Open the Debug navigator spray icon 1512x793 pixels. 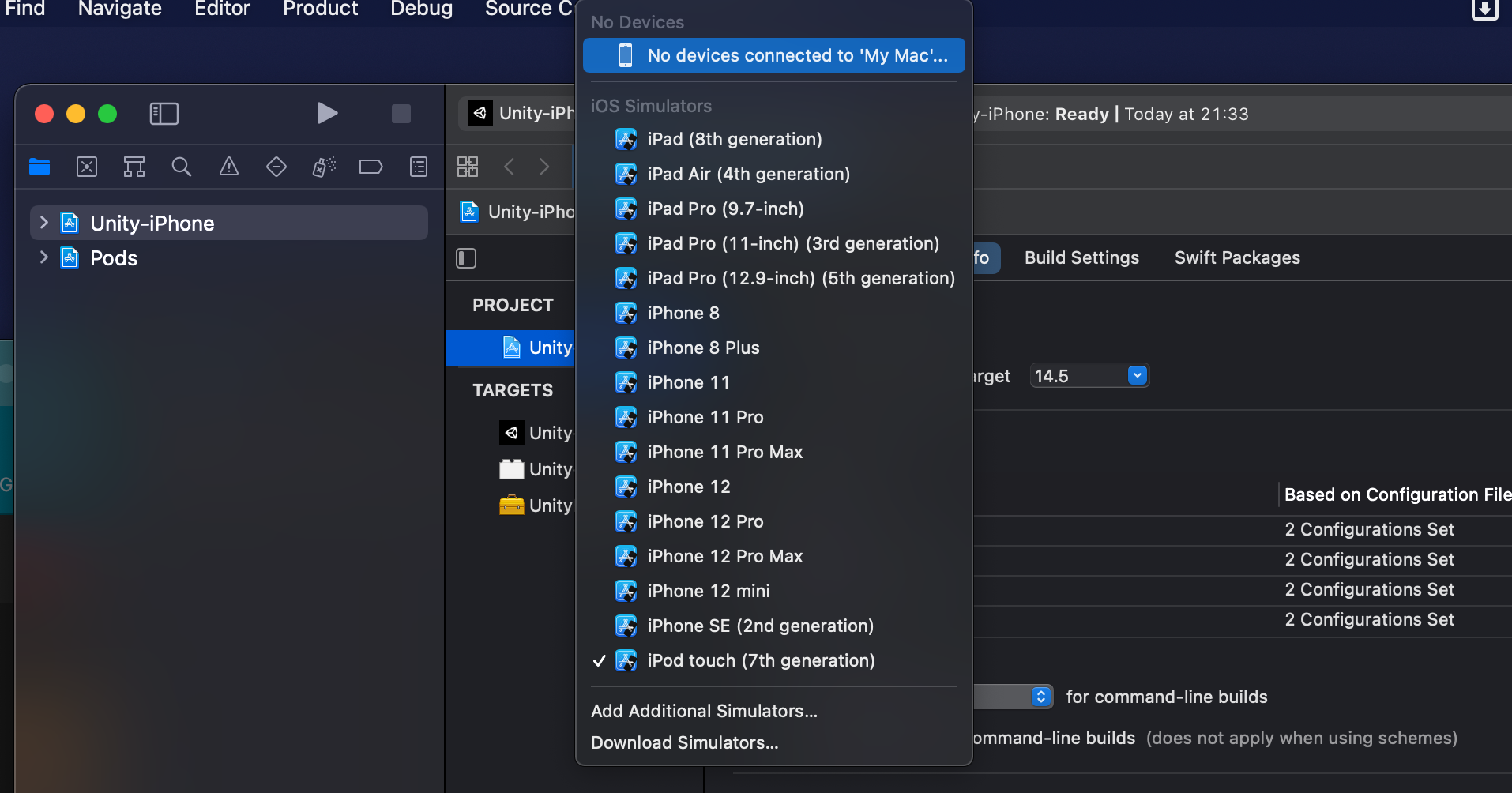click(324, 167)
